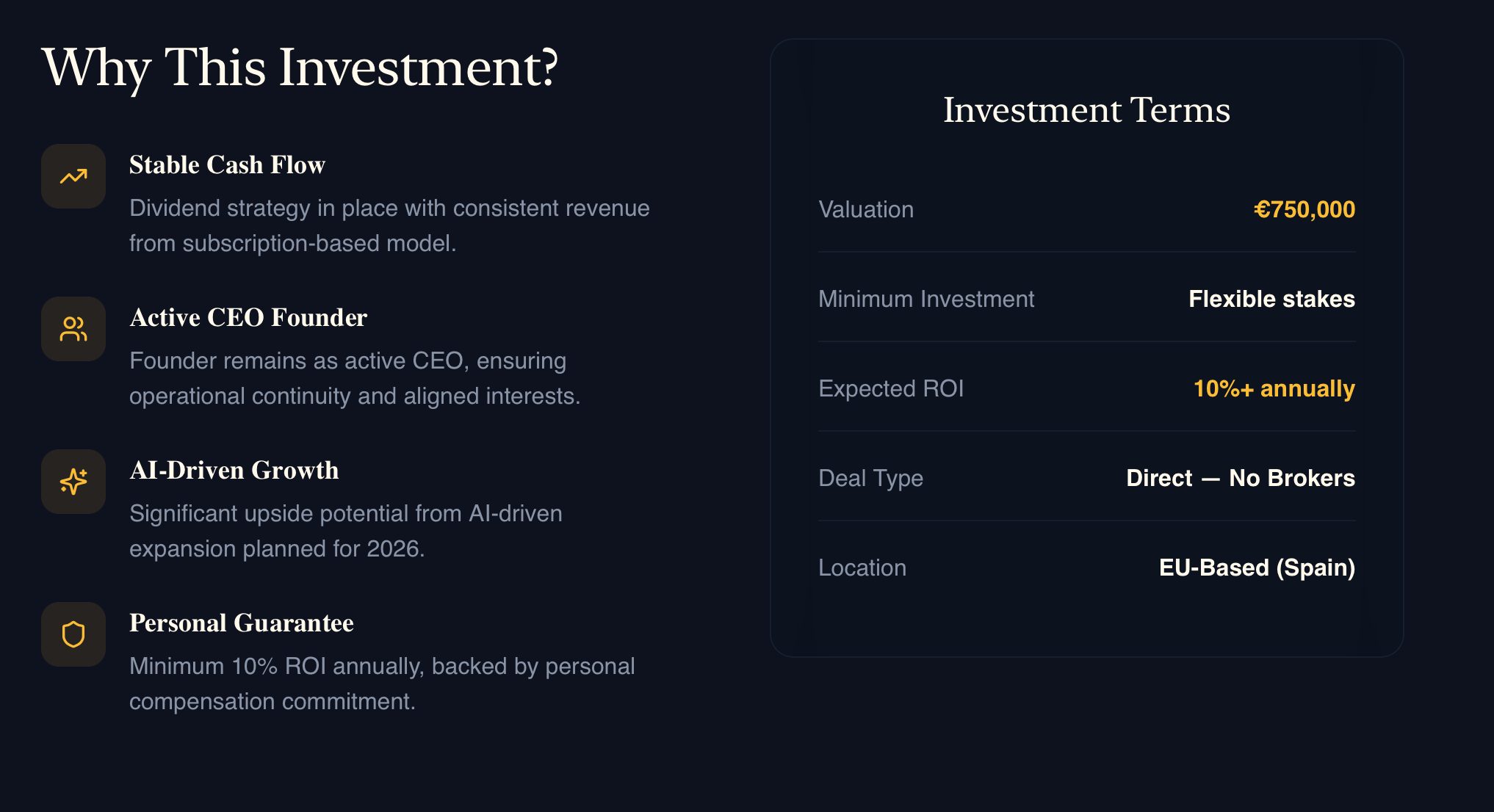Select the 'Active CEO Founder' title
The width and height of the screenshot is (1494, 812).
pos(248,318)
